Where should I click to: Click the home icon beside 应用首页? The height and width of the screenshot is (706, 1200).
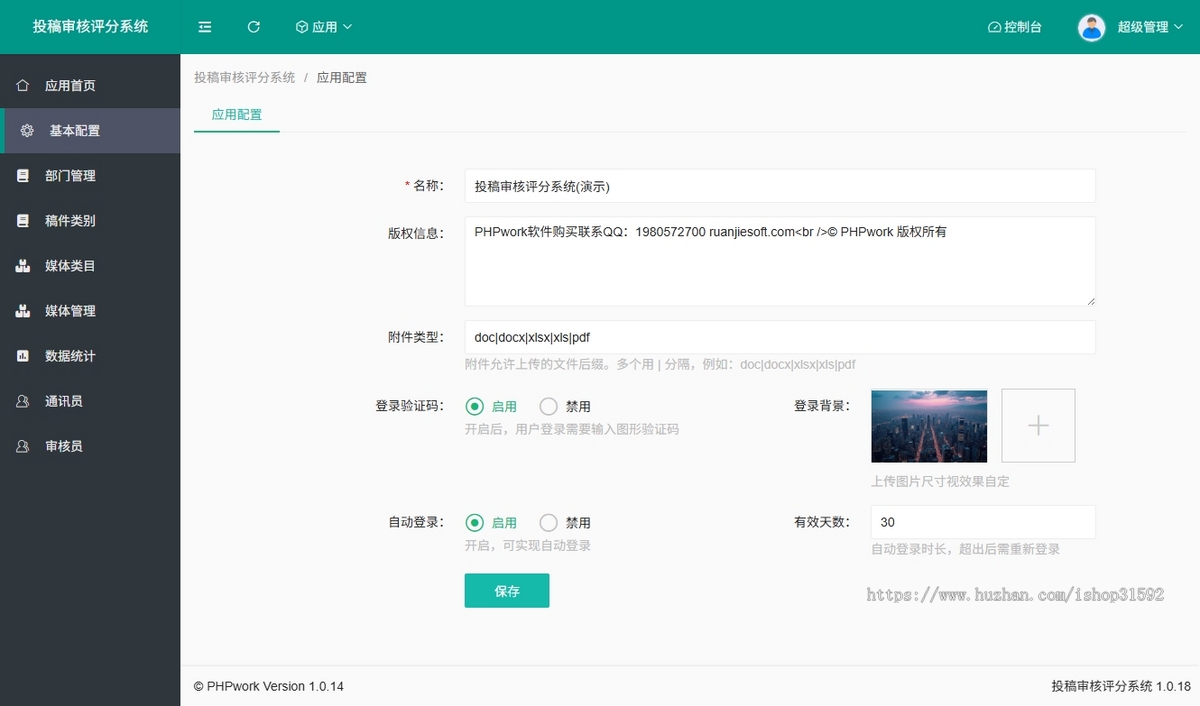pos(23,86)
